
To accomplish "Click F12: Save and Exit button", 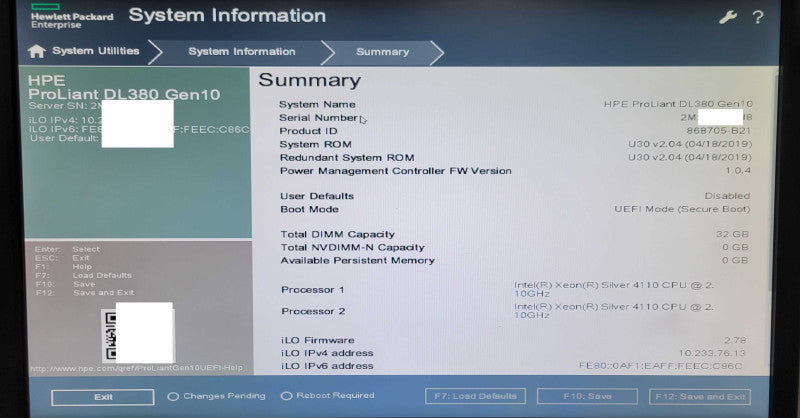I will click(700, 397).
